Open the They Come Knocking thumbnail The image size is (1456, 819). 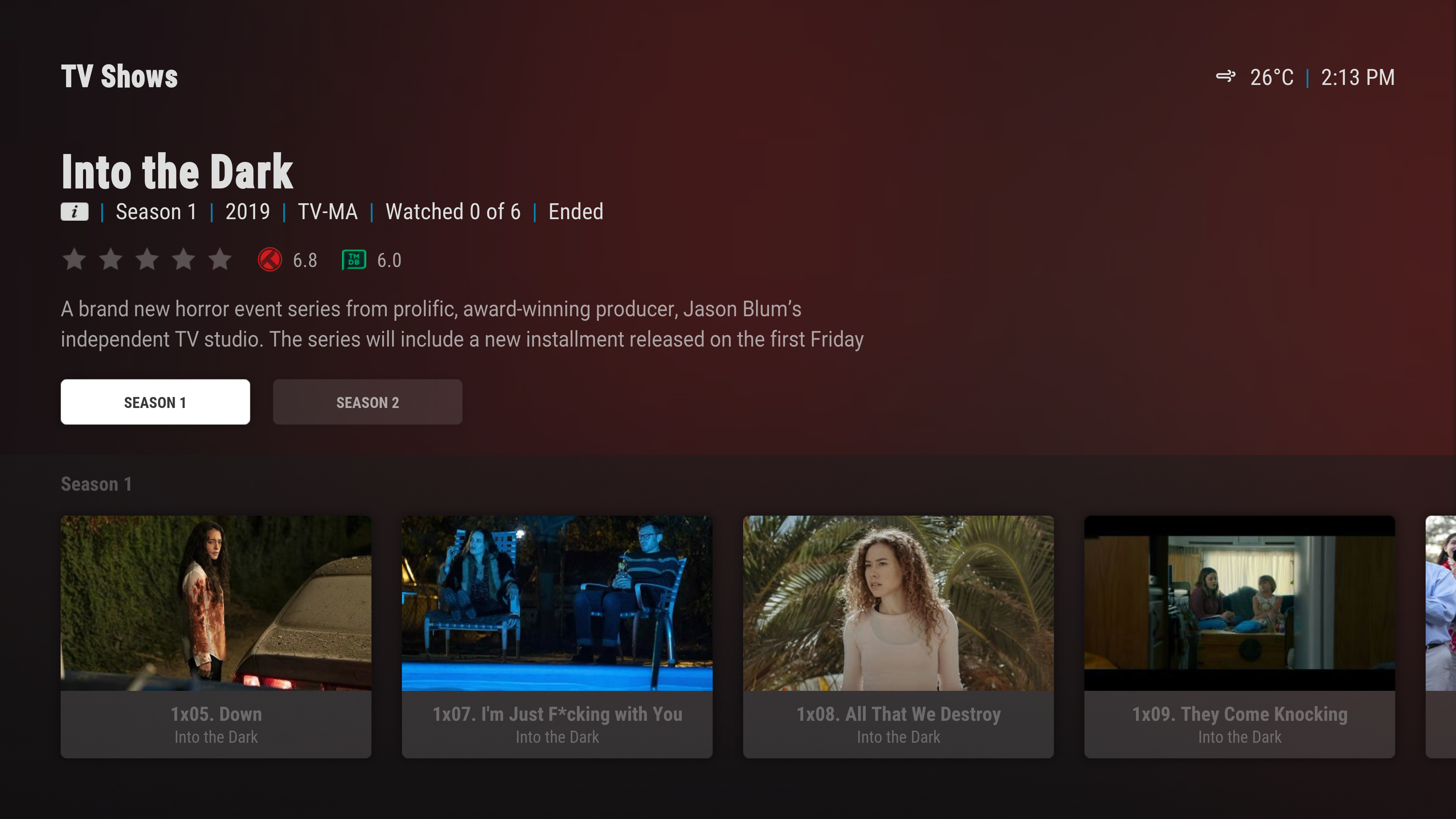[1239, 603]
